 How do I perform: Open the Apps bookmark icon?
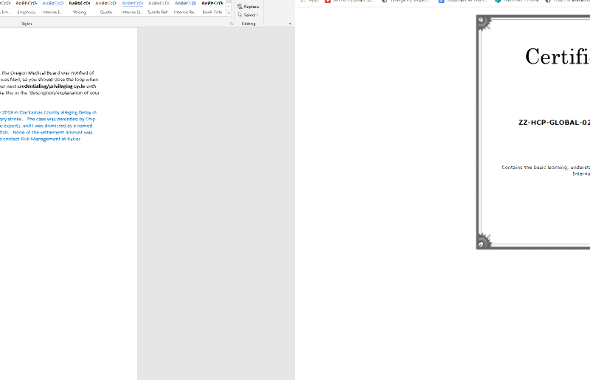coord(303,1)
